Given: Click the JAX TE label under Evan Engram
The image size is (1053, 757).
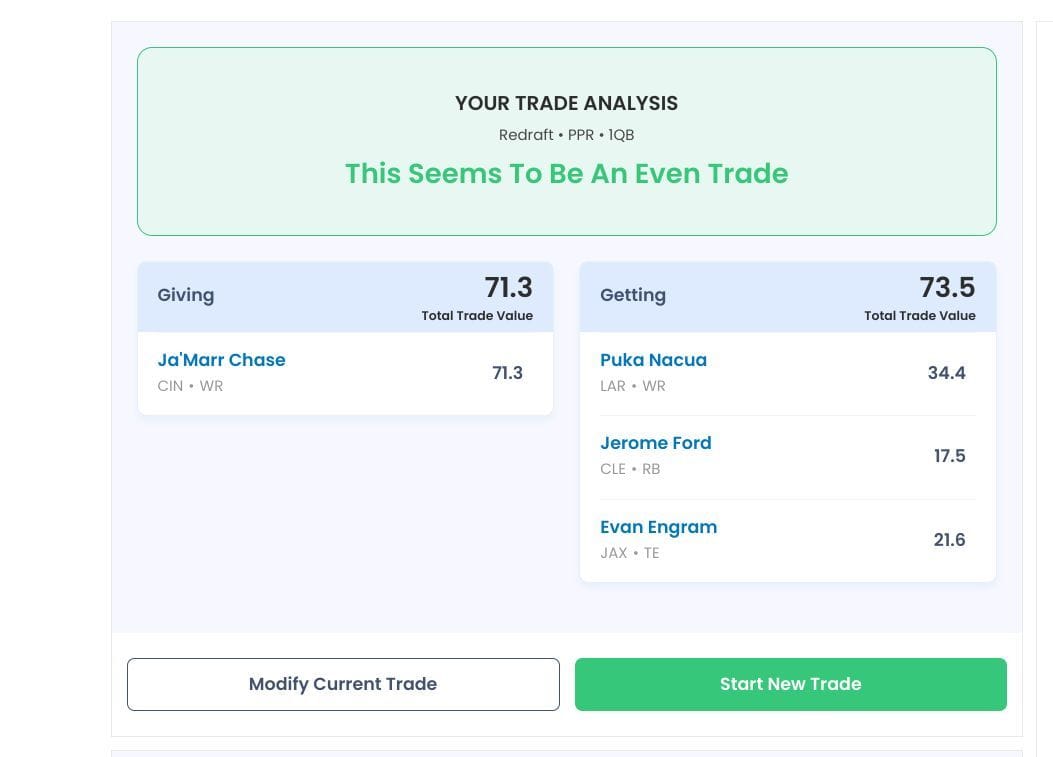Looking at the screenshot, I should click(x=629, y=553).
